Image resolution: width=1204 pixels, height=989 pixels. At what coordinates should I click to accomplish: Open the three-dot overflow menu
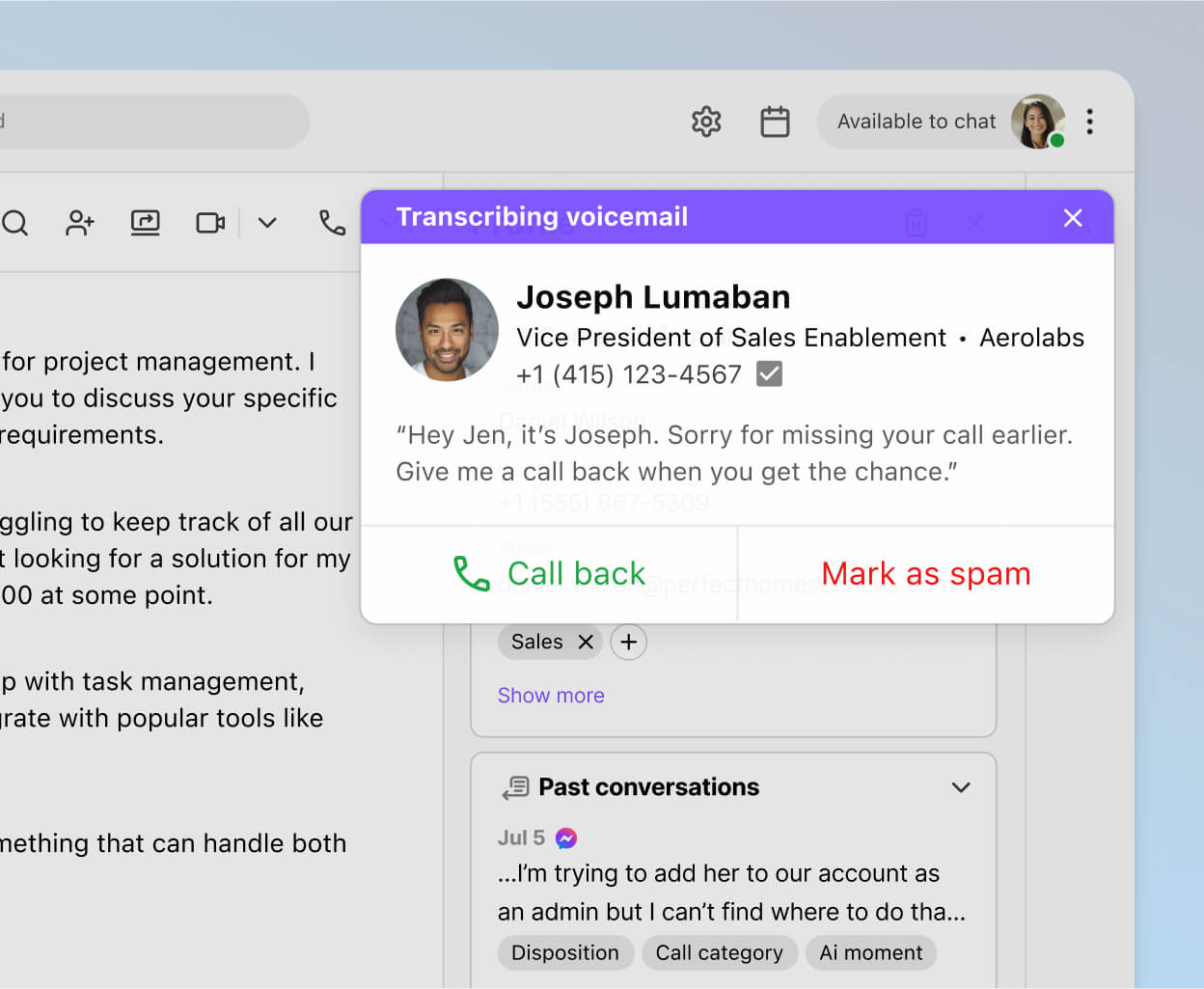point(1090,122)
